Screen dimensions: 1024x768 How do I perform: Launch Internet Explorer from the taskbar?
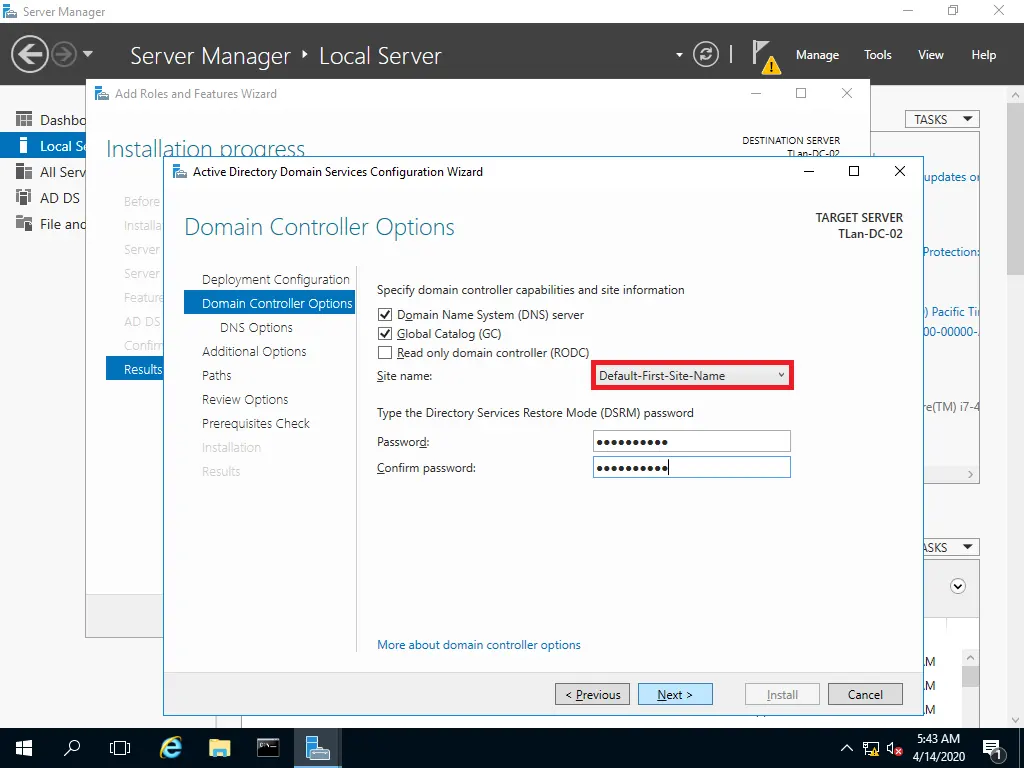point(170,748)
